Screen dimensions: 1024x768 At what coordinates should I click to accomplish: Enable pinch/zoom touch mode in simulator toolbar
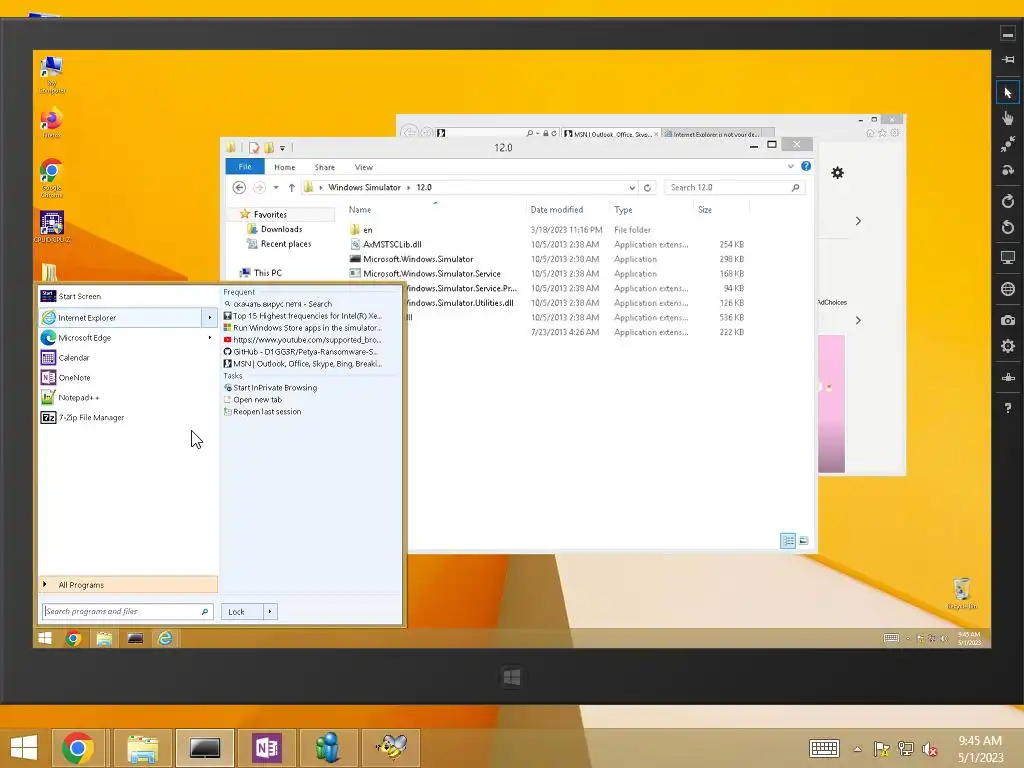pyautogui.click(x=1008, y=144)
